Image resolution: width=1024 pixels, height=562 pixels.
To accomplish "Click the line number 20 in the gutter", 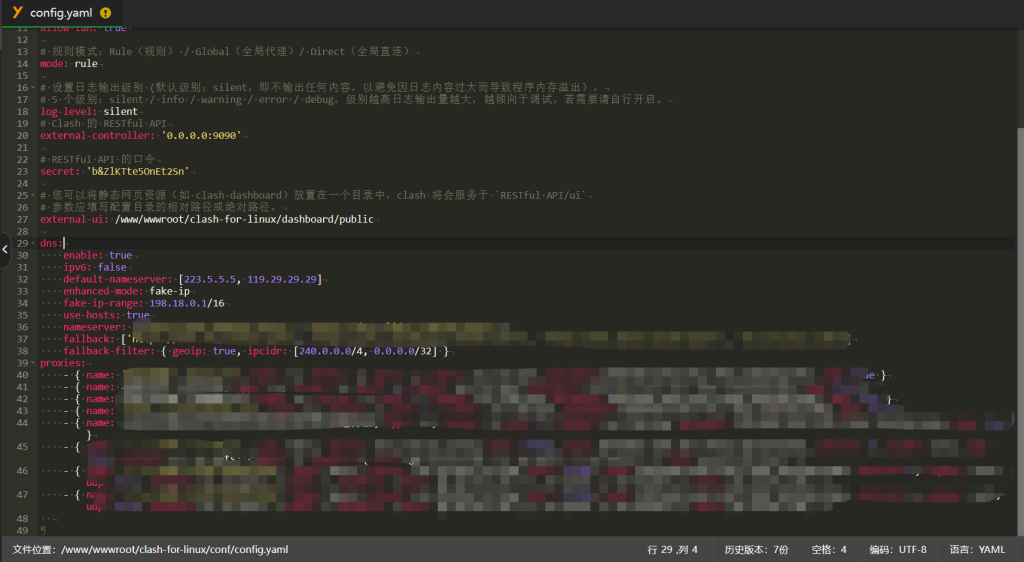I will tap(21, 135).
